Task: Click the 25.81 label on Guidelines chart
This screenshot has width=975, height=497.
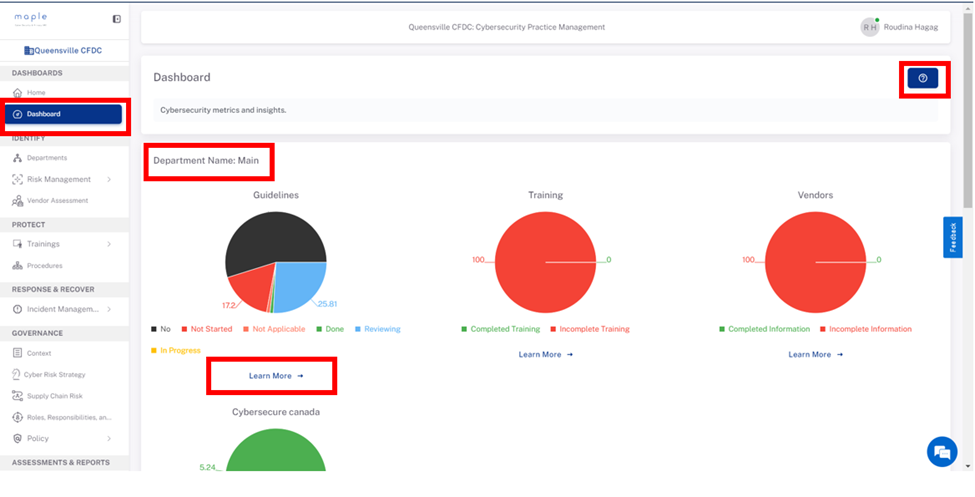Action: 328,305
